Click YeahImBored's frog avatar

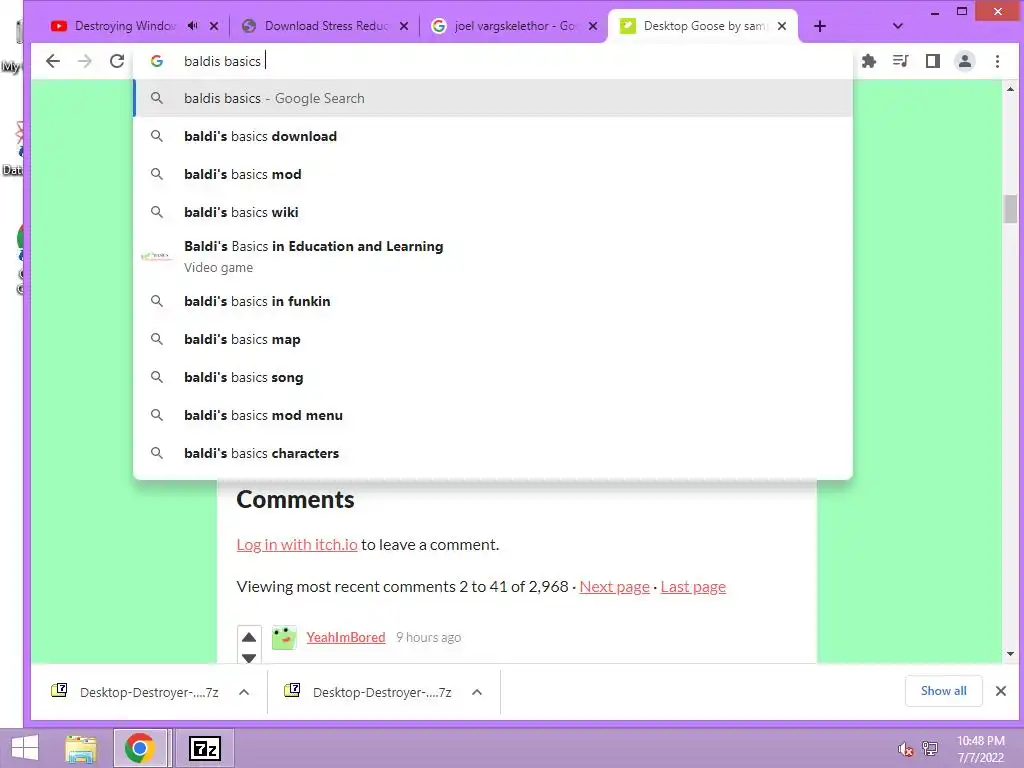[x=284, y=637]
